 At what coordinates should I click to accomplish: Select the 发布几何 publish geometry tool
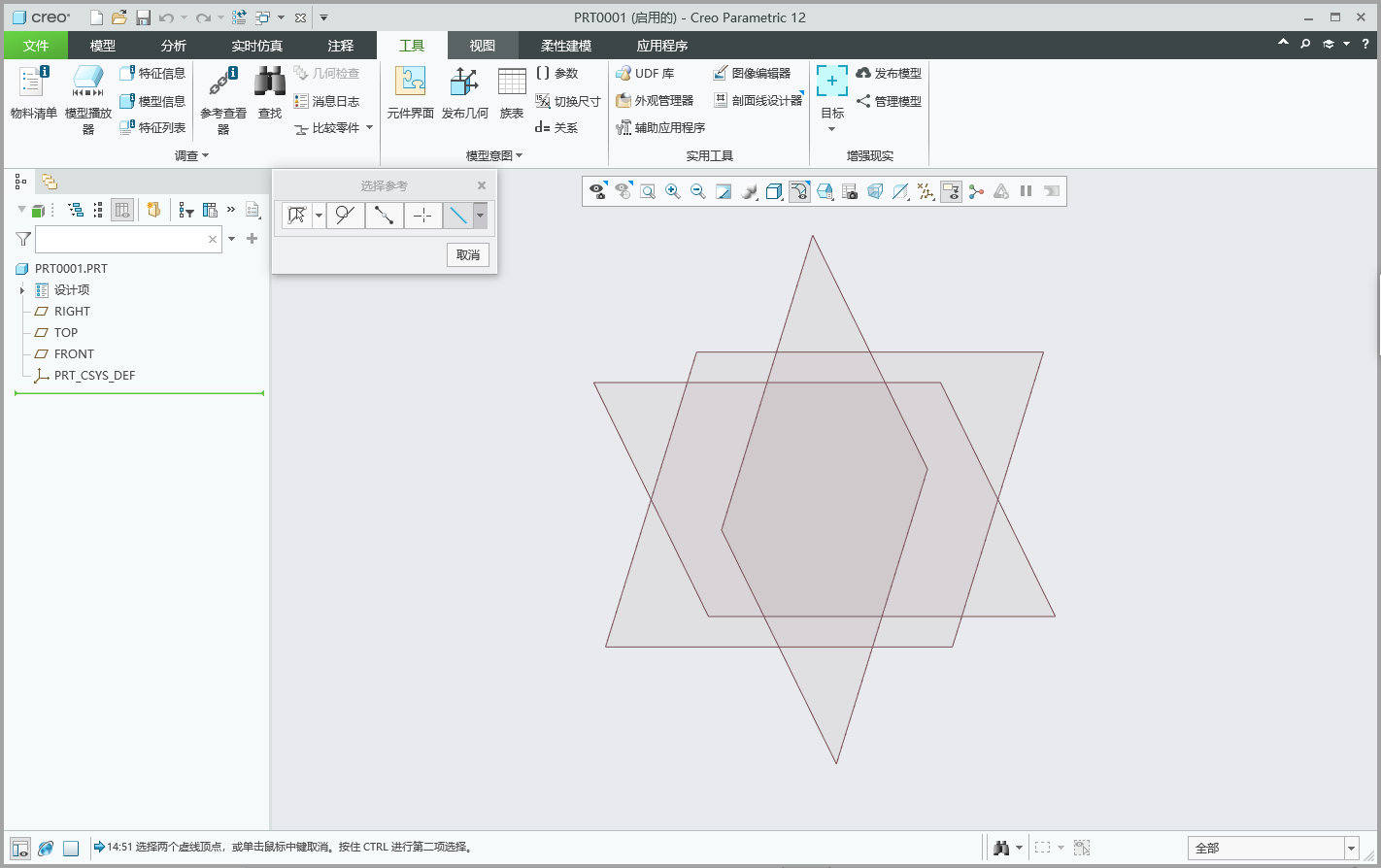click(x=465, y=93)
